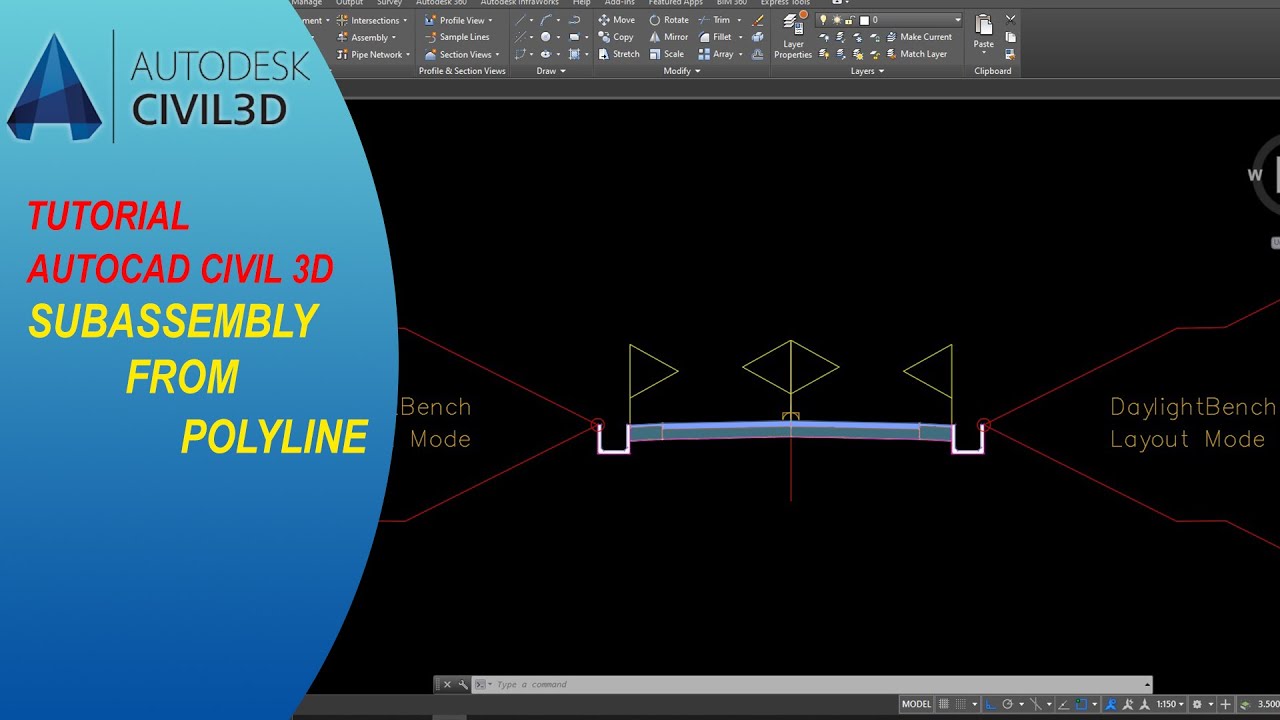Expand the Layers panel
The width and height of the screenshot is (1280, 720).
pos(867,71)
